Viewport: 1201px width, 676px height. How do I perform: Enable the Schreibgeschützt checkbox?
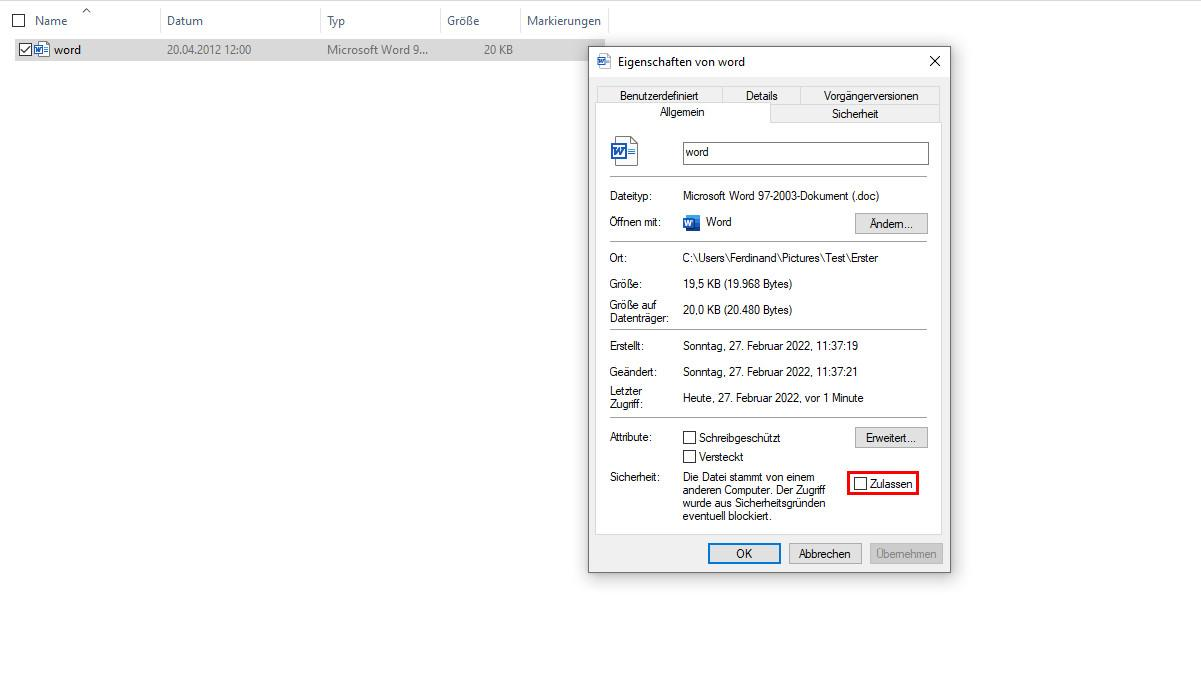pos(689,438)
